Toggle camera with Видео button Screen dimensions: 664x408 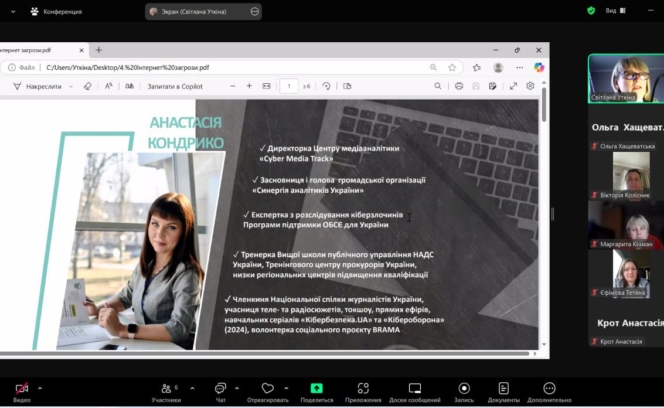(x=21, y=389)
